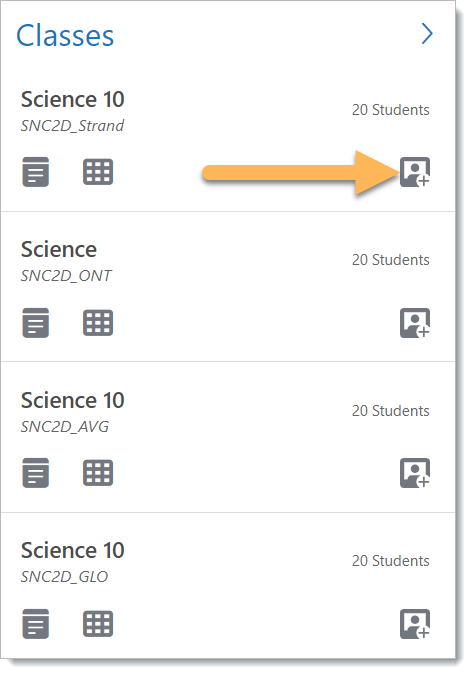Select the Science 10 SNC2D_GLO class title
The image size is (471, 674).
[73, 550]
